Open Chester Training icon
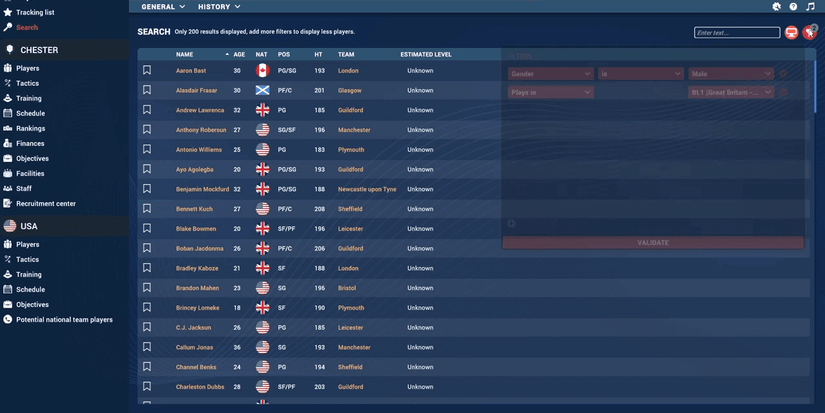825x413 pixels. coord(7,98)
